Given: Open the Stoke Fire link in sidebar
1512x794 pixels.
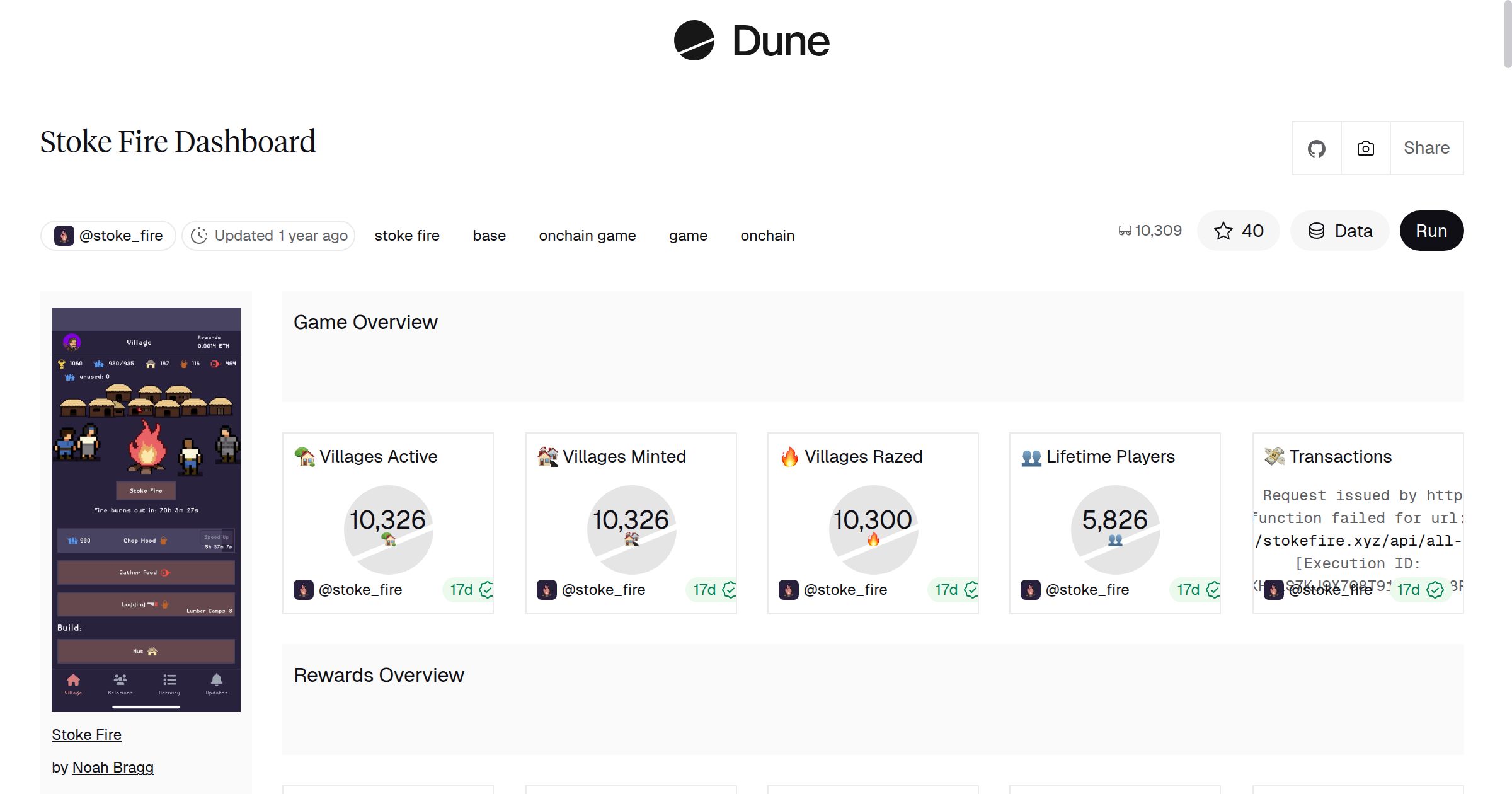Looking at the screenshot, I should (86, 735).
